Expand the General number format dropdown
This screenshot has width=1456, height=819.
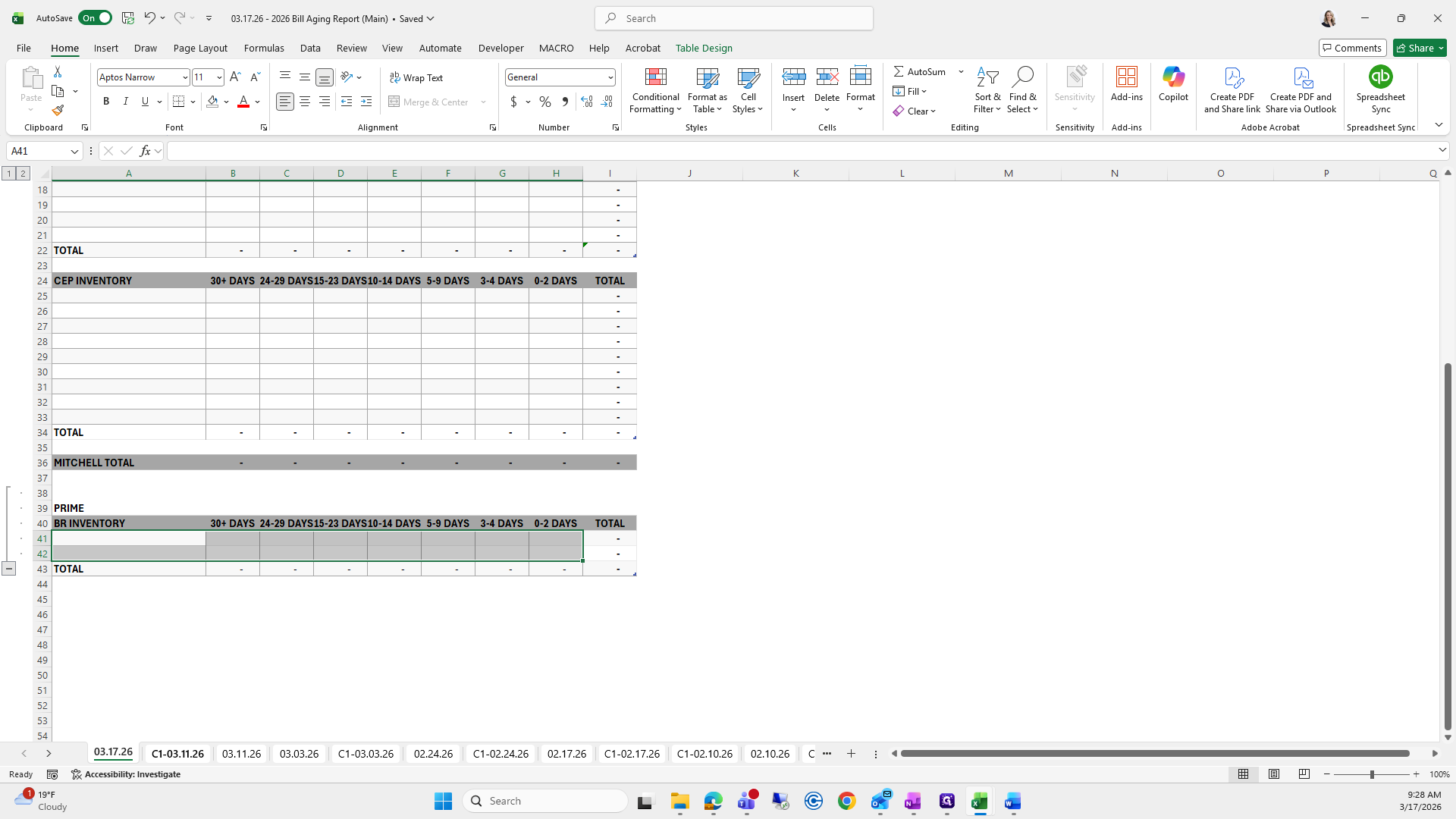[610, 77]
